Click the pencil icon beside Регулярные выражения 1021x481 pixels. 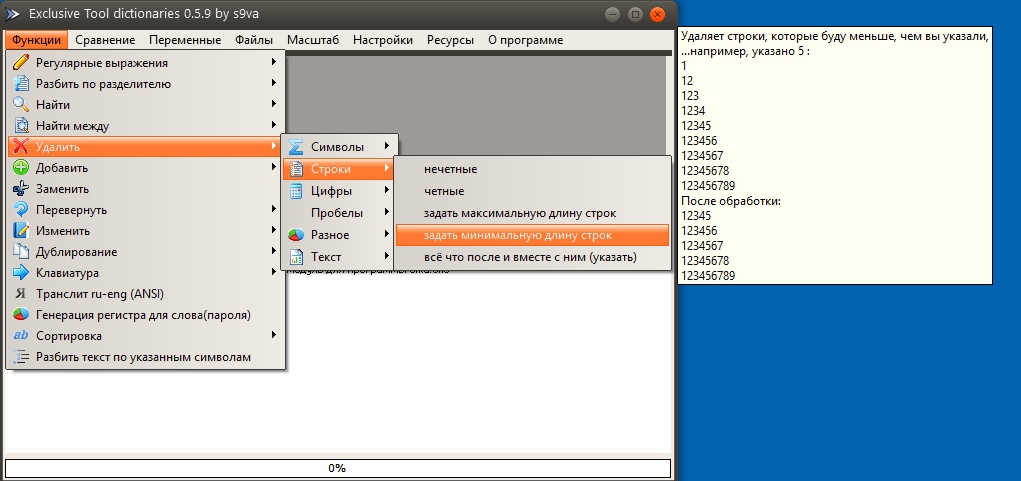click(20, 62)
